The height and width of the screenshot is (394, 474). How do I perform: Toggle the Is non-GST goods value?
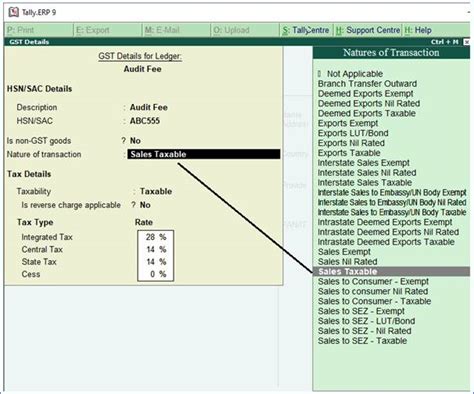[135, 141]
